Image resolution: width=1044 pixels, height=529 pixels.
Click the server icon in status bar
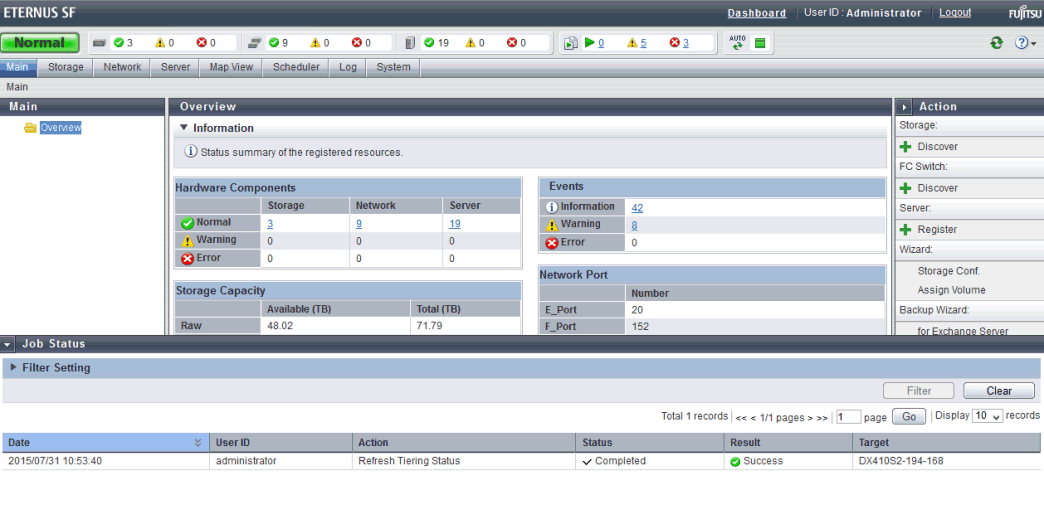pos(410,43)
